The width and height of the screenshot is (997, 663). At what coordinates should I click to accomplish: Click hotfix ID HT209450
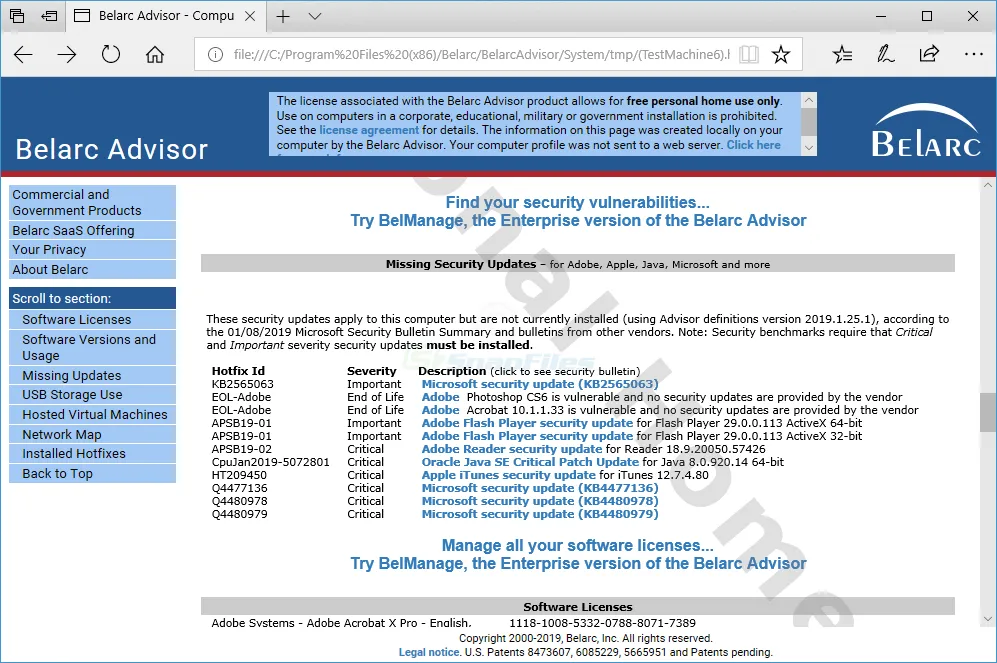pos(239,475)
